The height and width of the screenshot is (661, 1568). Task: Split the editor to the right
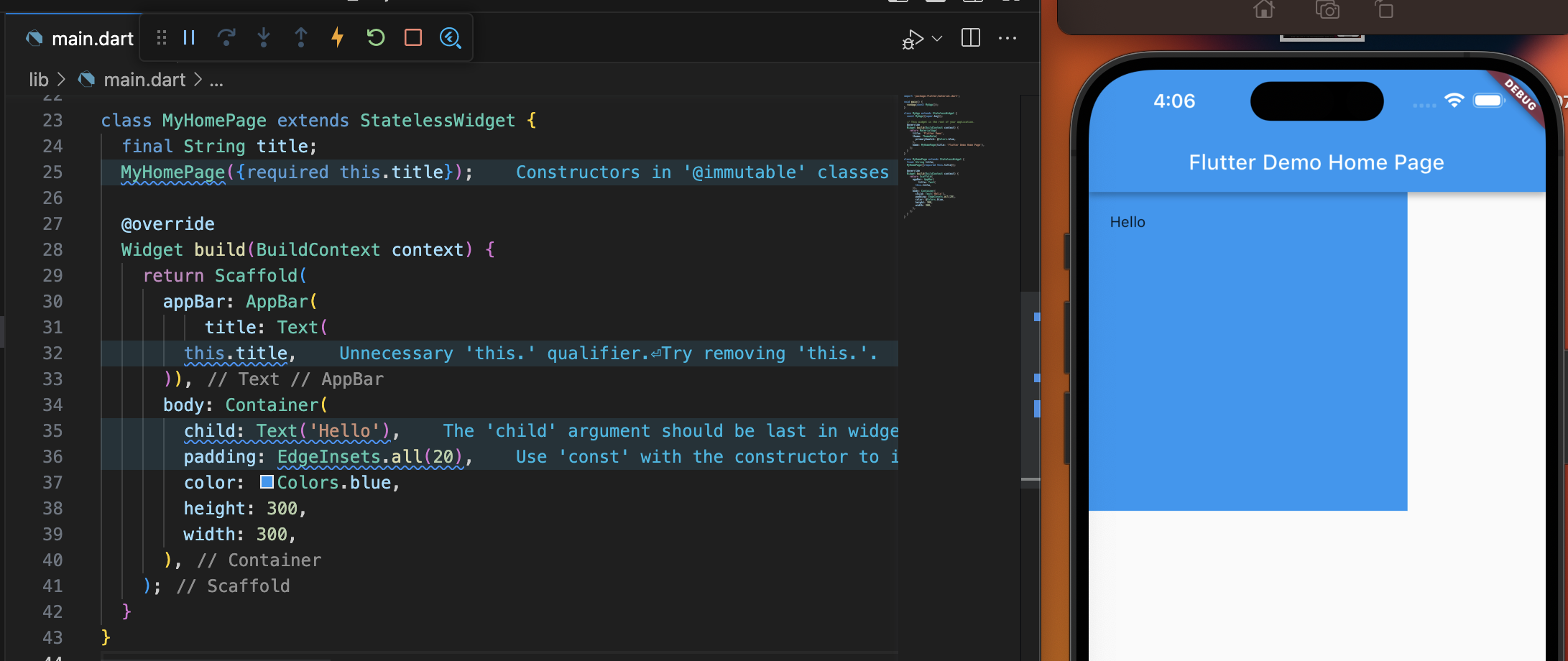click(x=971, y=37)
